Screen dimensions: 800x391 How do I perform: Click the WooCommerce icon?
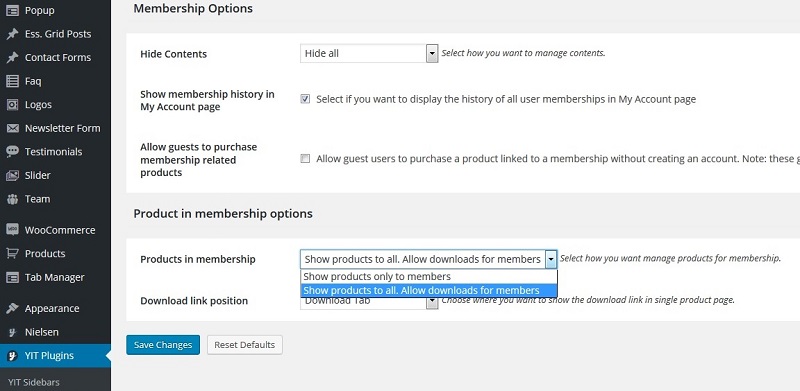(x=12, y=230)
